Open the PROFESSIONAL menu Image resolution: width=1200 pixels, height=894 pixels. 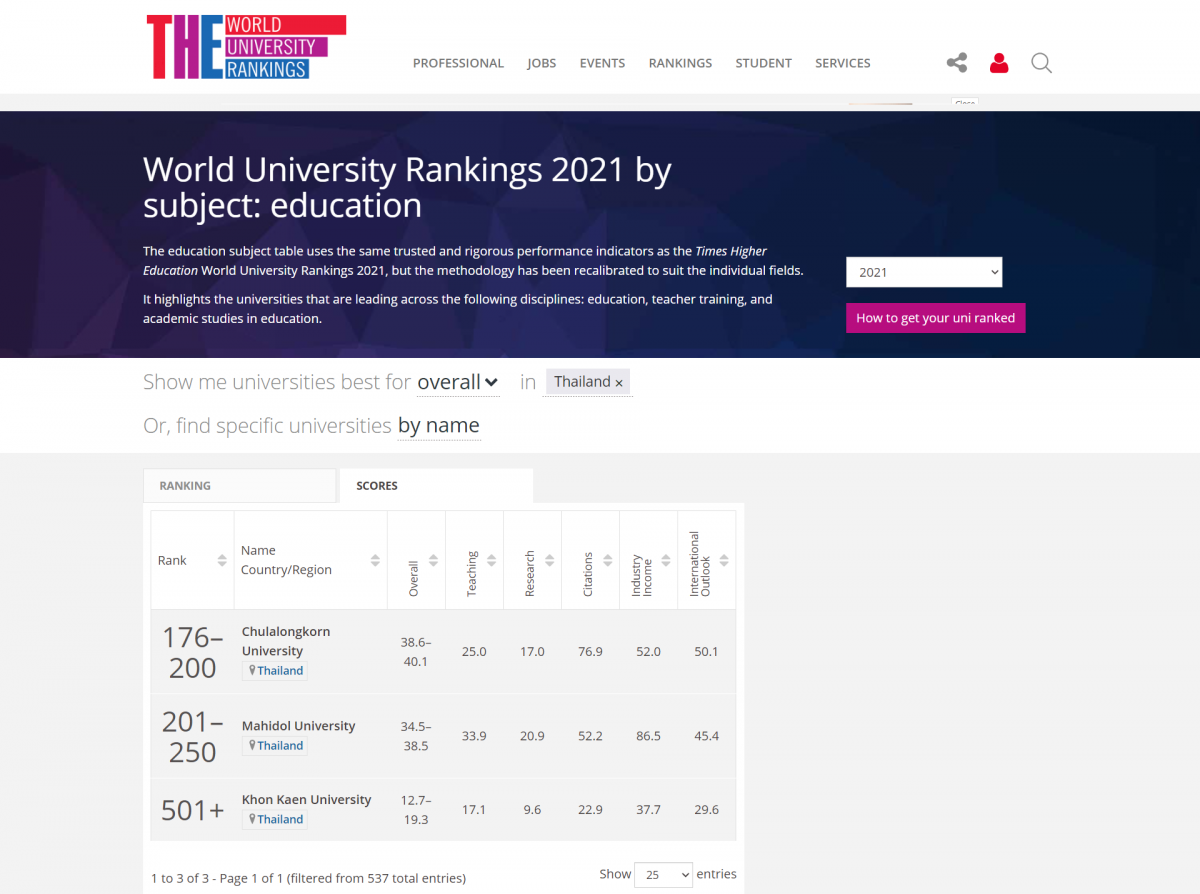[x=458, y=63]
